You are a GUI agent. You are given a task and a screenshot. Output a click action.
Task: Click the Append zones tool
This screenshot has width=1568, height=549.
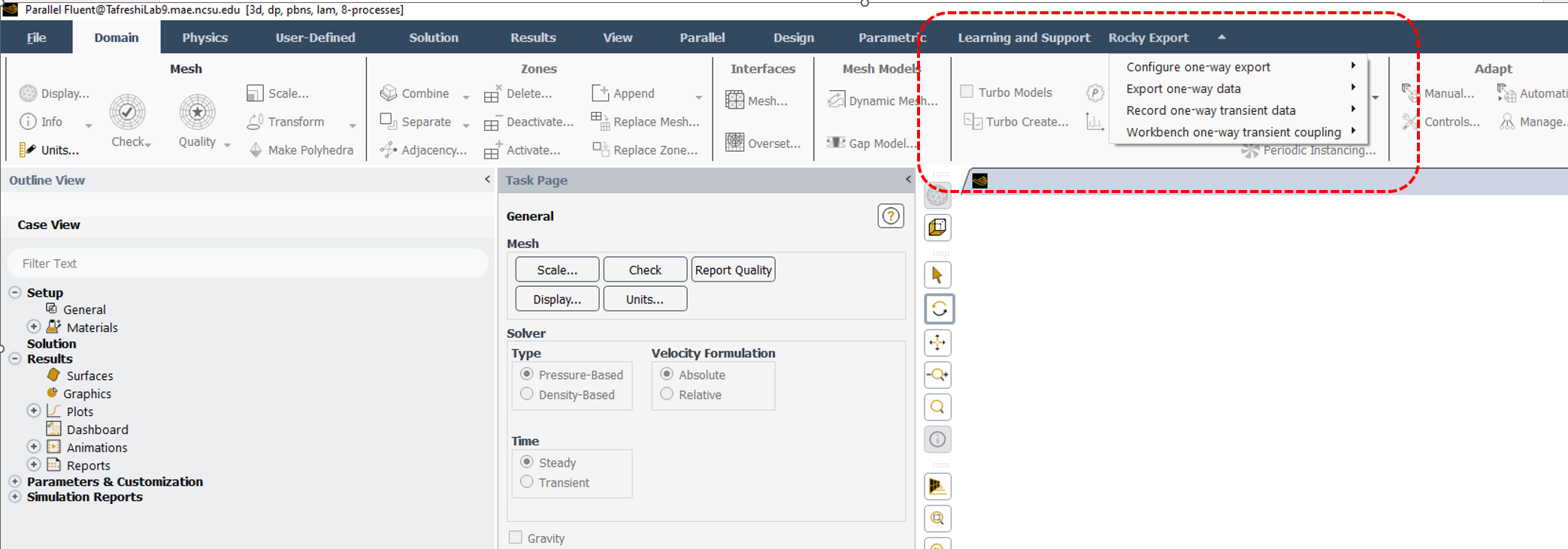click(623, 93)
